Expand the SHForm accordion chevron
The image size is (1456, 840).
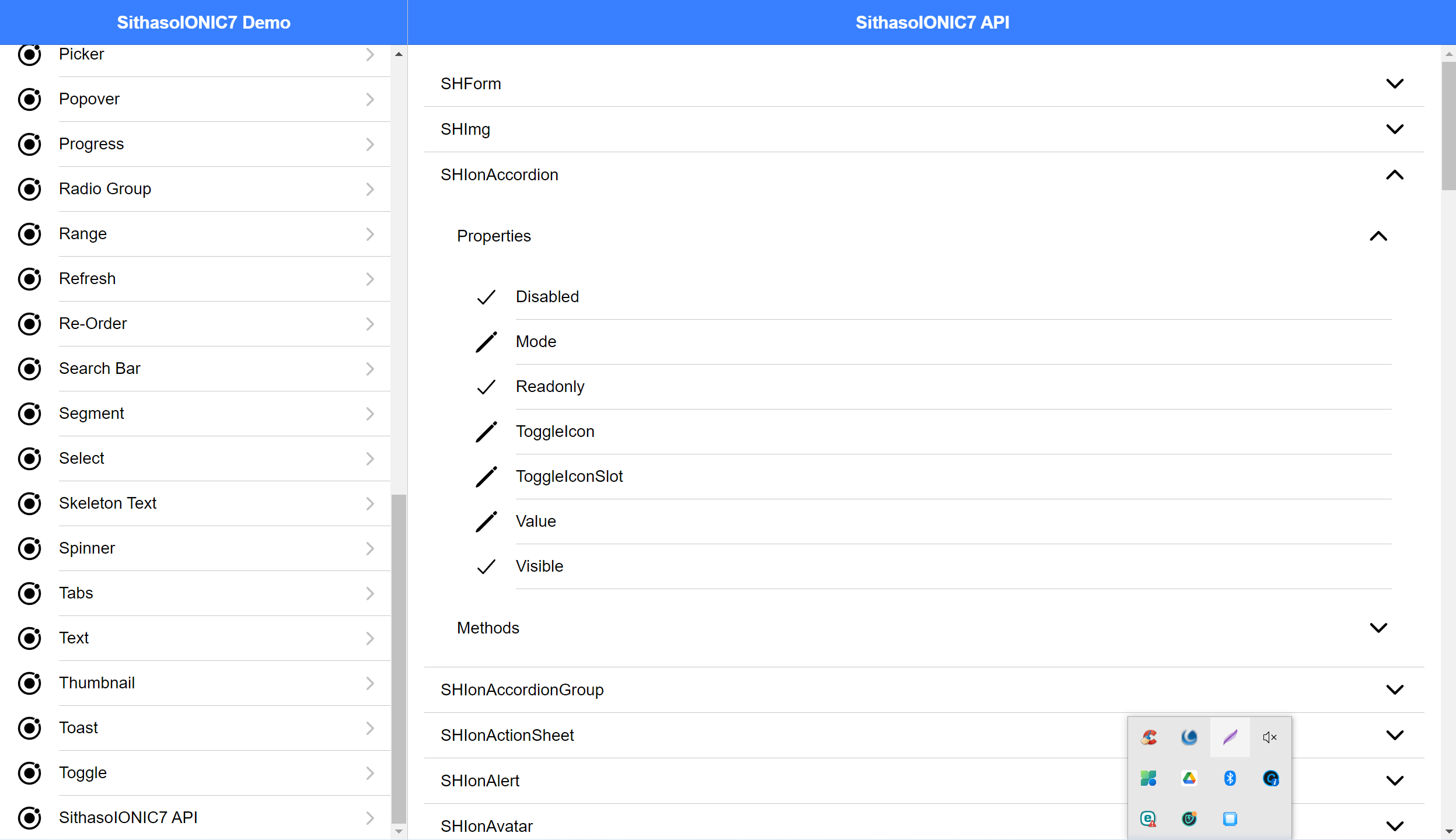(x=1394, y=84)
